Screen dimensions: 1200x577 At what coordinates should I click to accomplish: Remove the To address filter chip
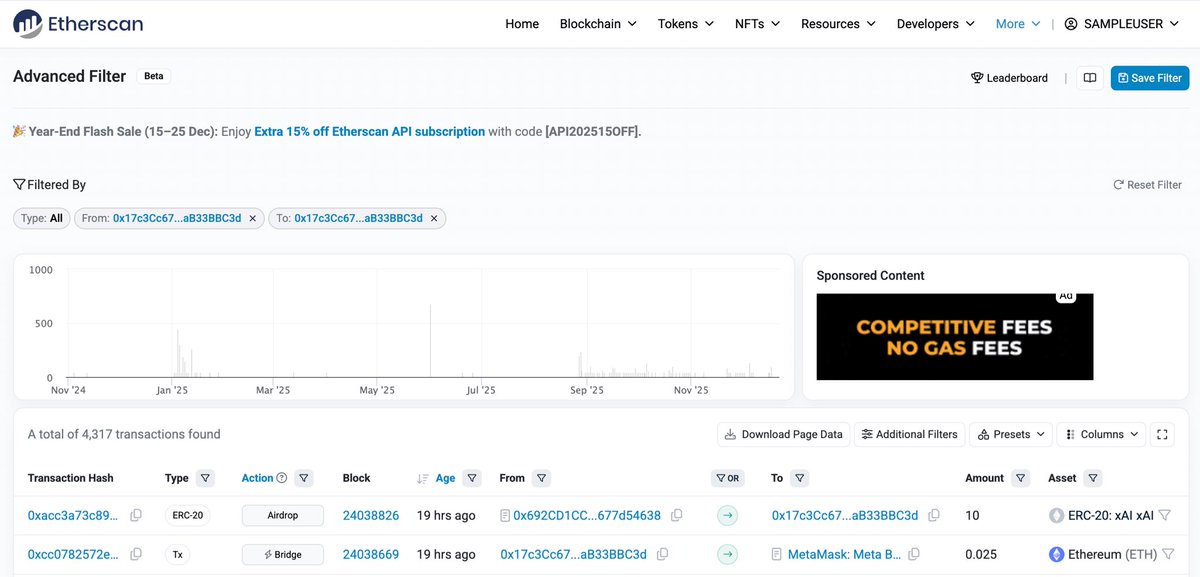pos(434,218)
